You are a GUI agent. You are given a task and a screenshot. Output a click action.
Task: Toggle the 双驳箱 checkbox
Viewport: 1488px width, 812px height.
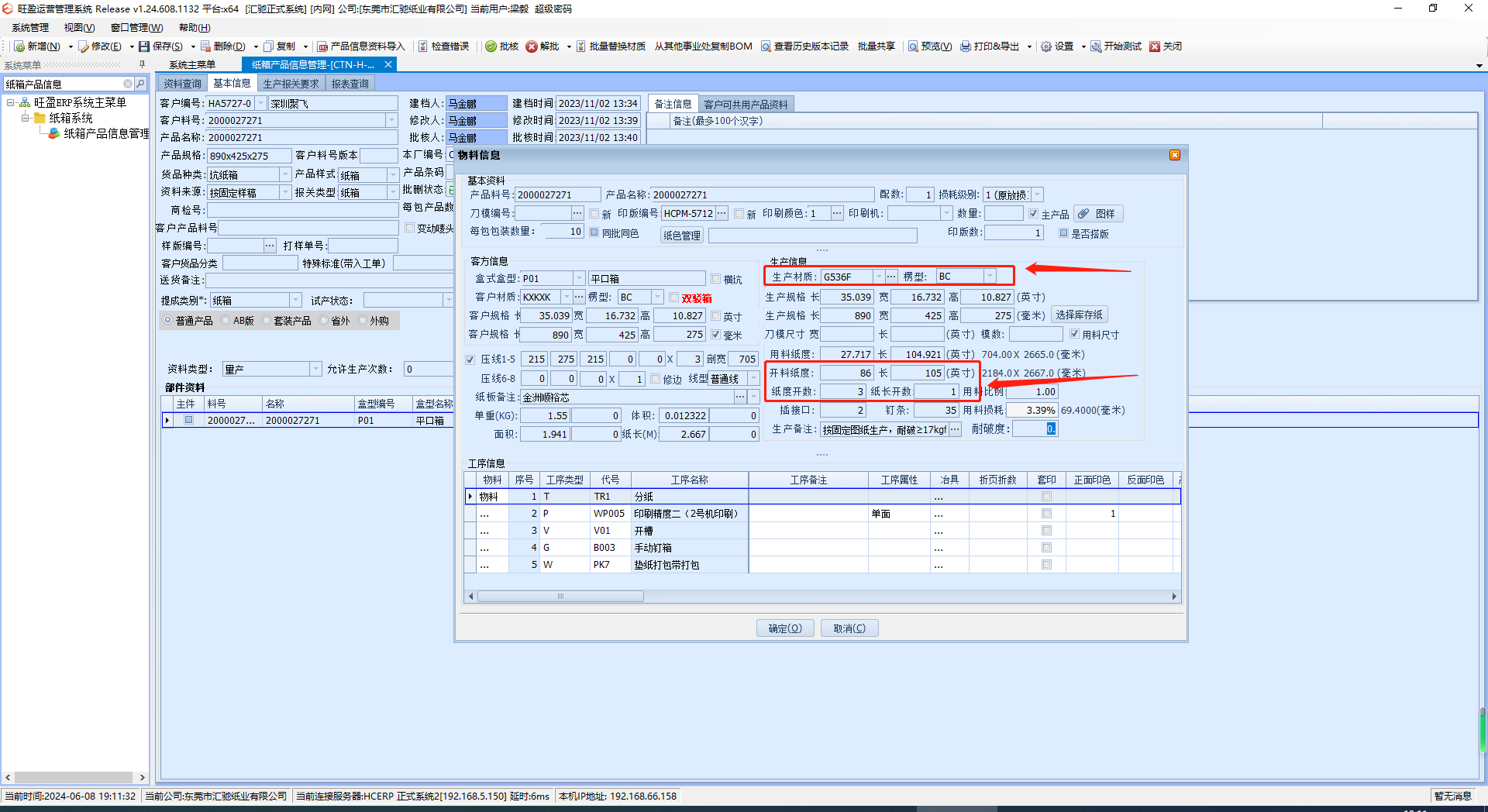point(673,298)
